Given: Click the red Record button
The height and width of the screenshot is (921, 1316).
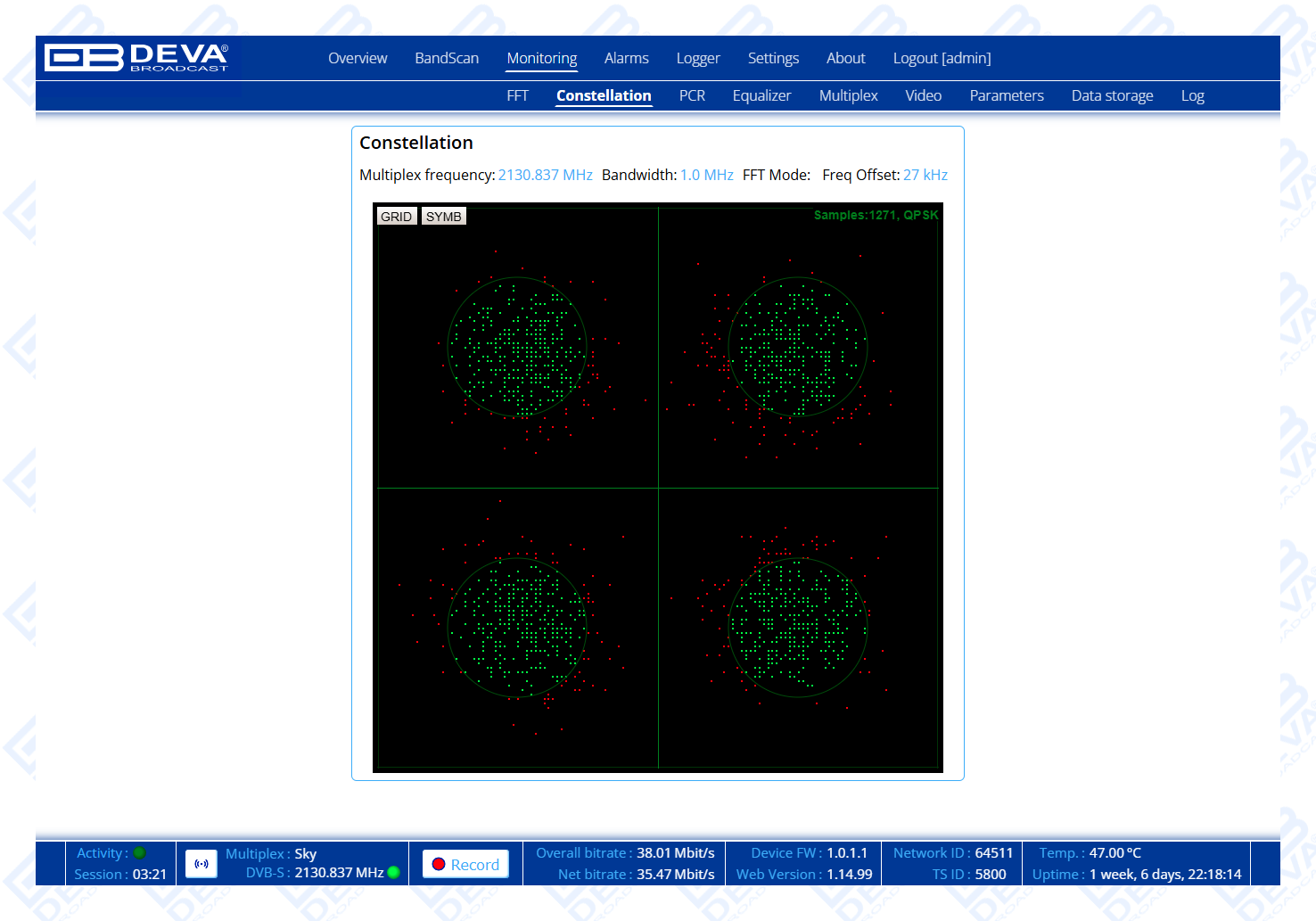Looking at the screenshot, I should coord(465,864).
